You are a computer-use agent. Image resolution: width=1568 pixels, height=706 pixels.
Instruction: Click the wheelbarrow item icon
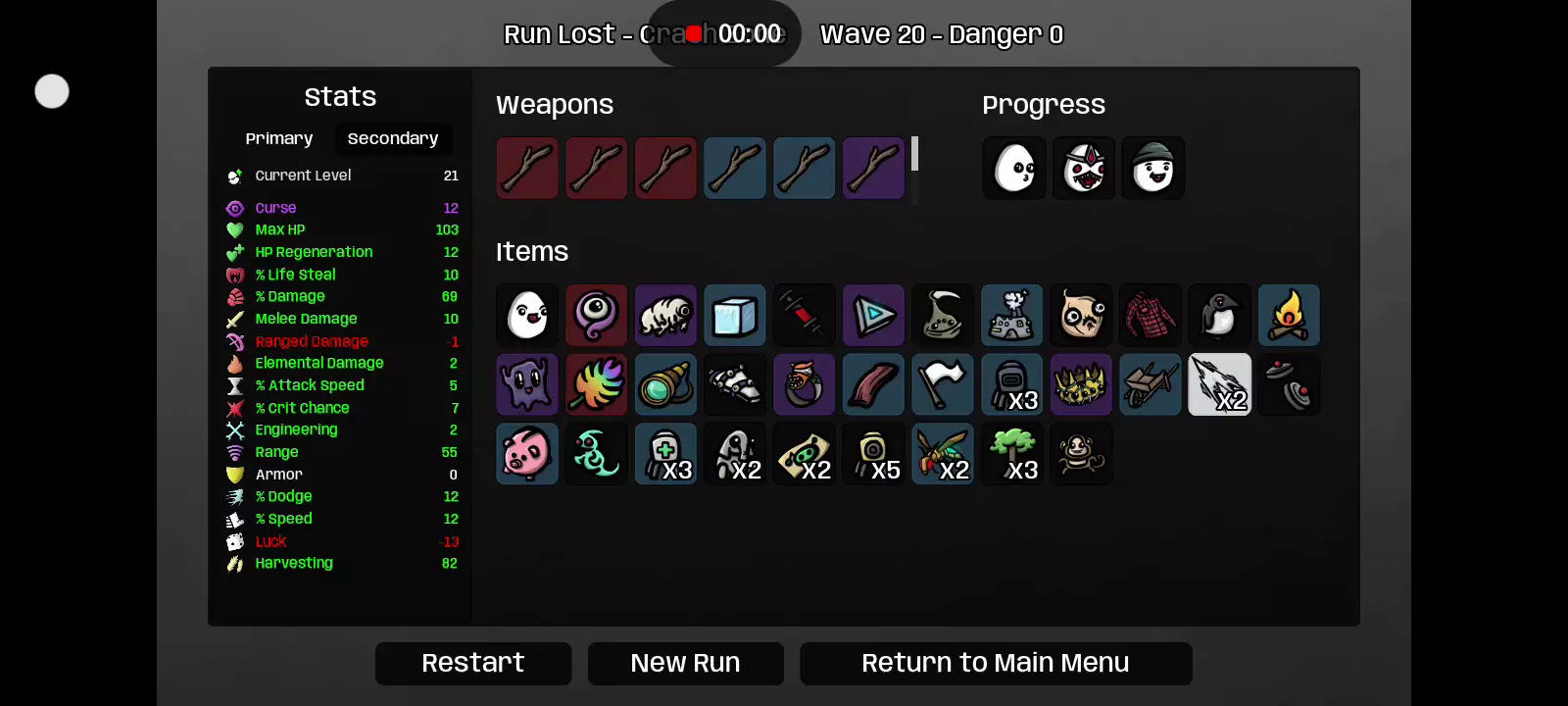click(x=1151, y=384)
